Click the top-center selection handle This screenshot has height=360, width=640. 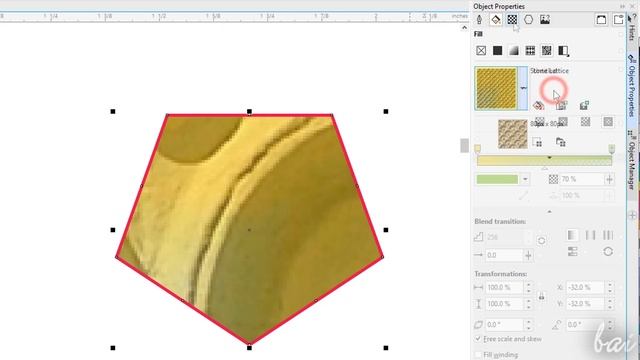[x=249, y=111]
